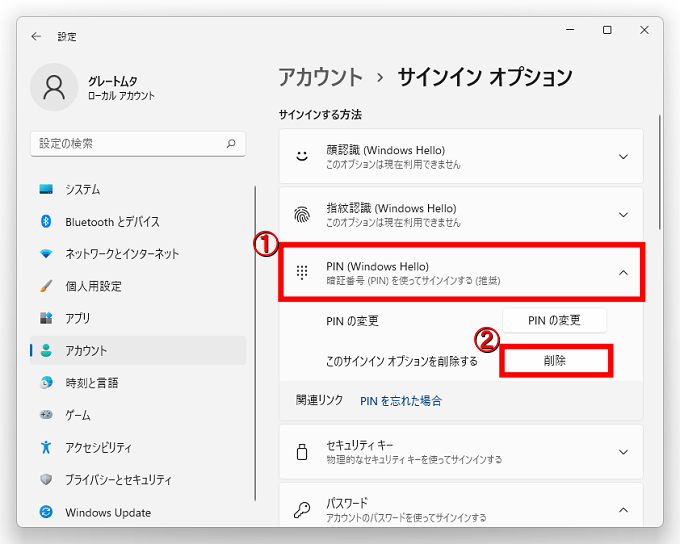Click the 削除 button

pyautogui.click(x=555, y=360)
